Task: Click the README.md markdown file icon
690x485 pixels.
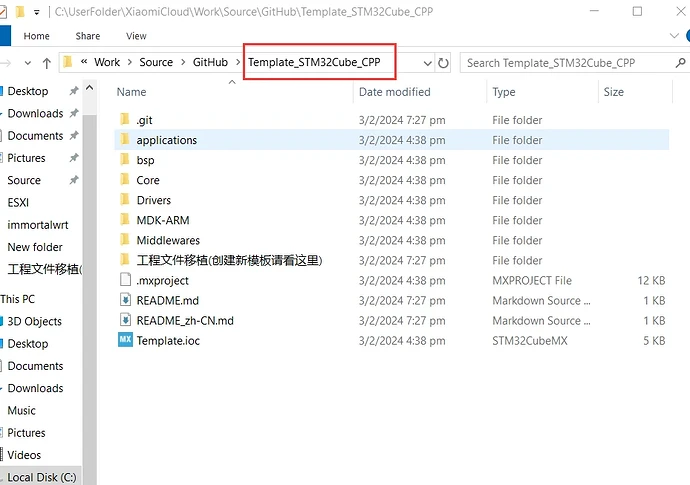Action: pyautogui.click(x=125, y=301)
